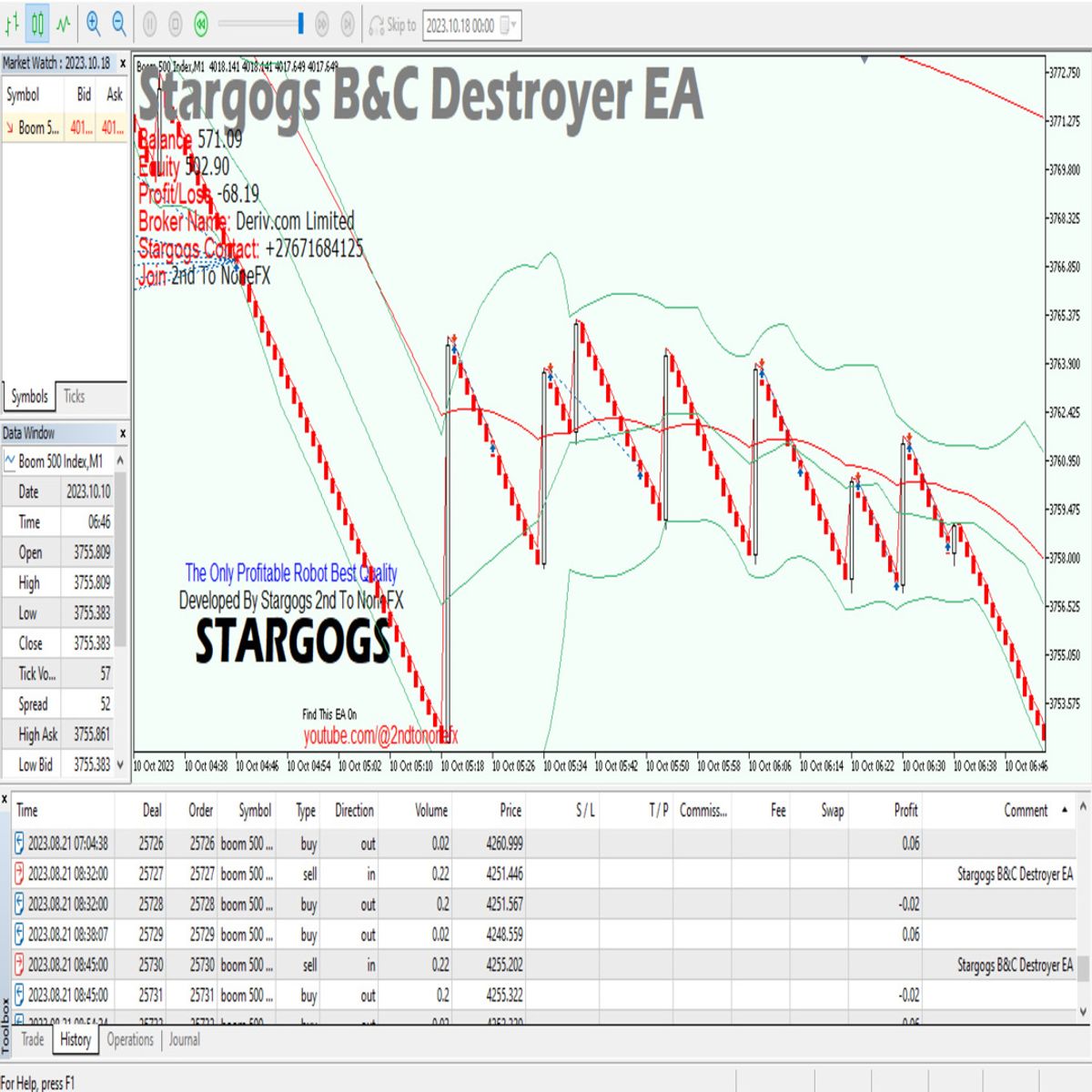This screenshot has width=1092, height=1092.
Task: Open the Journal tab in Toolbox
Action: pyautogui.click(x=184, y=1039)
